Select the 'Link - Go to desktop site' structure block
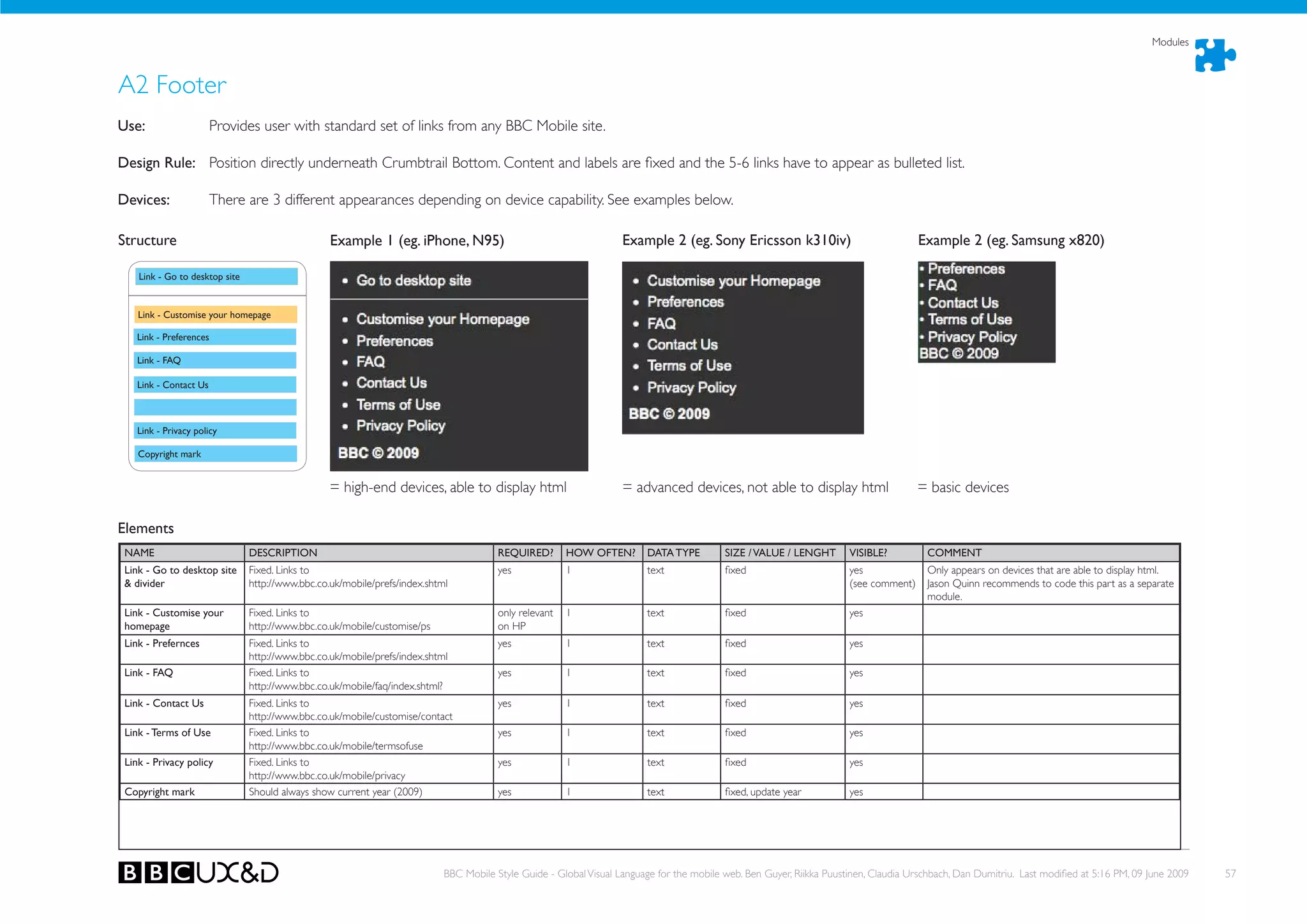Screen dimensions: 1307x924 [216, 276]
